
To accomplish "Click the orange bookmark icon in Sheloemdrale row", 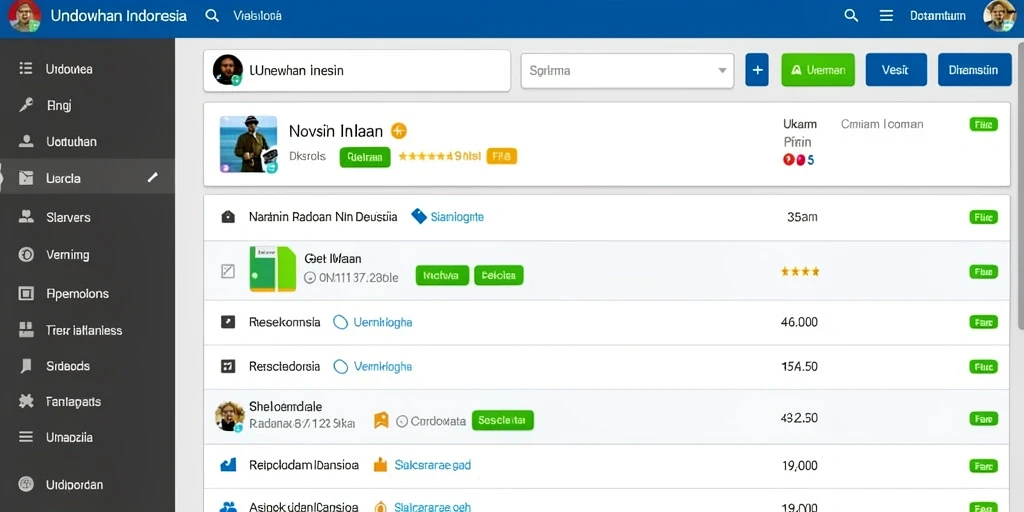I will tap(381, 421).
